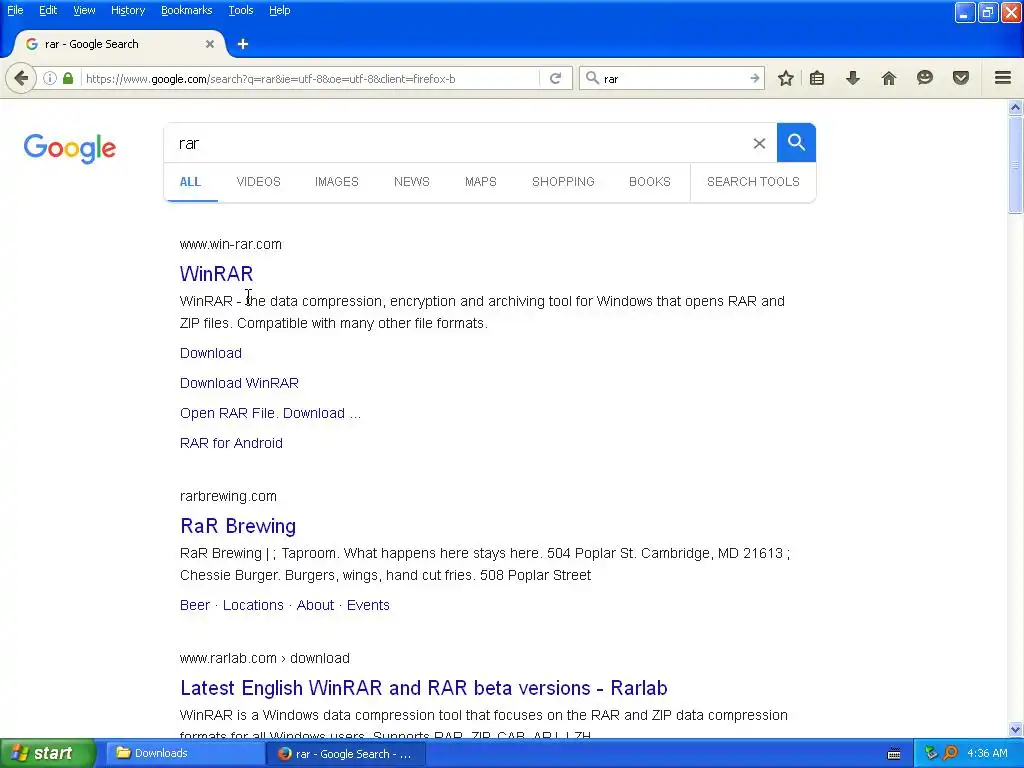The image size is (1024, 768).
Task: Click the 4:36 AM system clock
Action: click(x=987, y=753)
